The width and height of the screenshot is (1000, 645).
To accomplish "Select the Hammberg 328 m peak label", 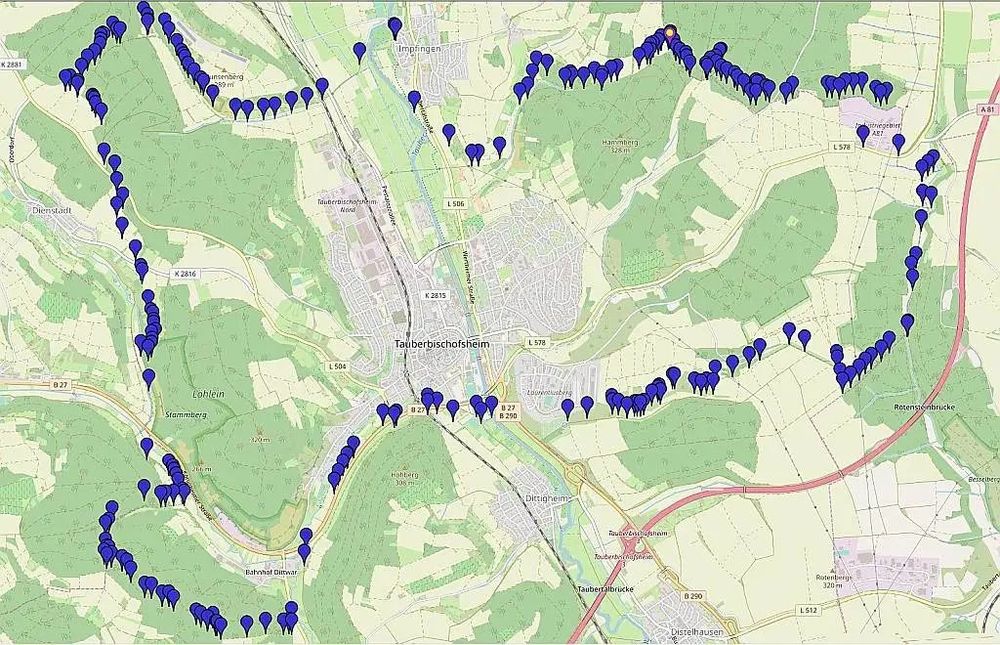I will pos(619,147).
